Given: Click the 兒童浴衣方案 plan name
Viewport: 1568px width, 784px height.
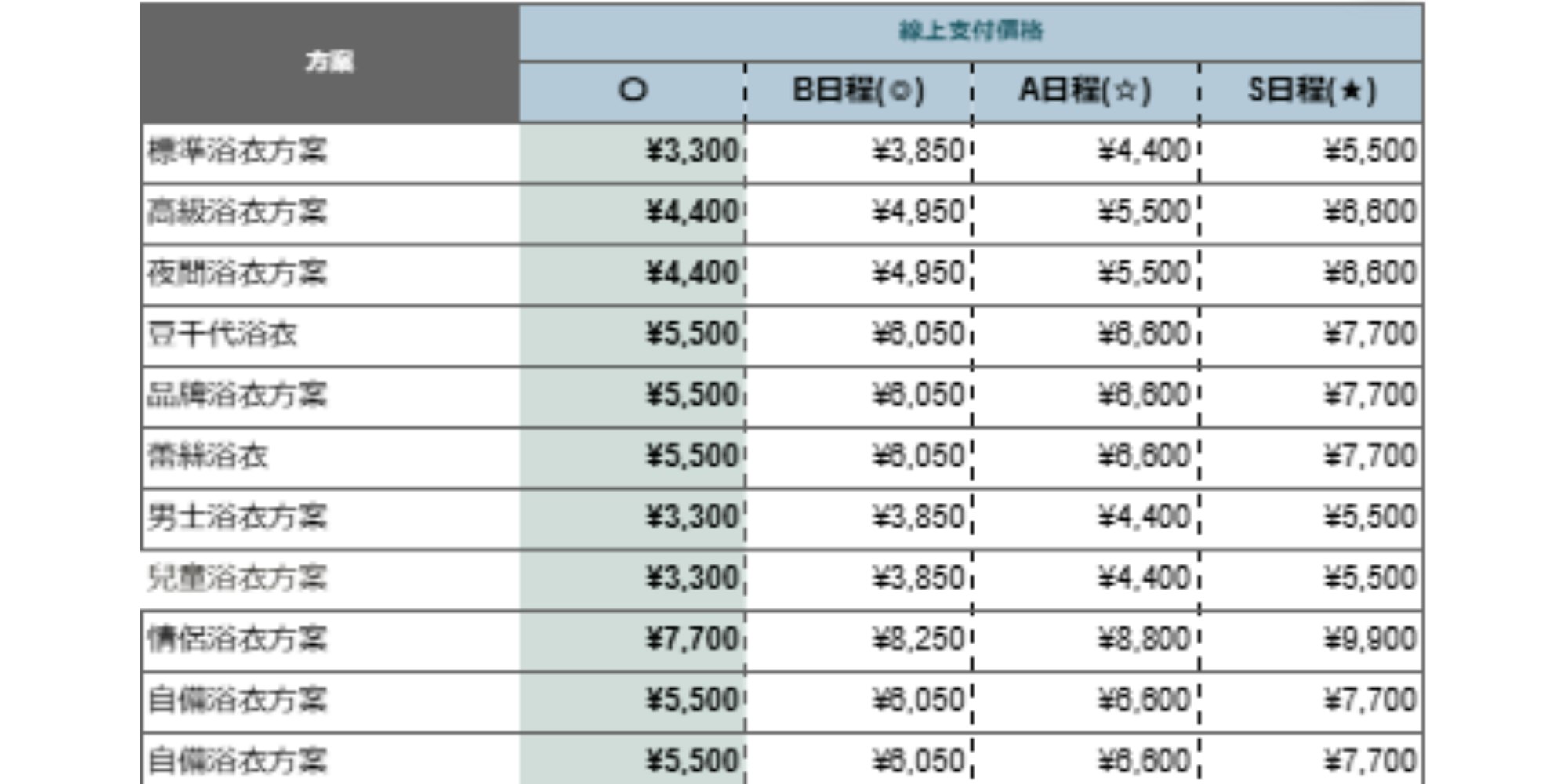Looking at the screenshot, I should pos(237,579).
